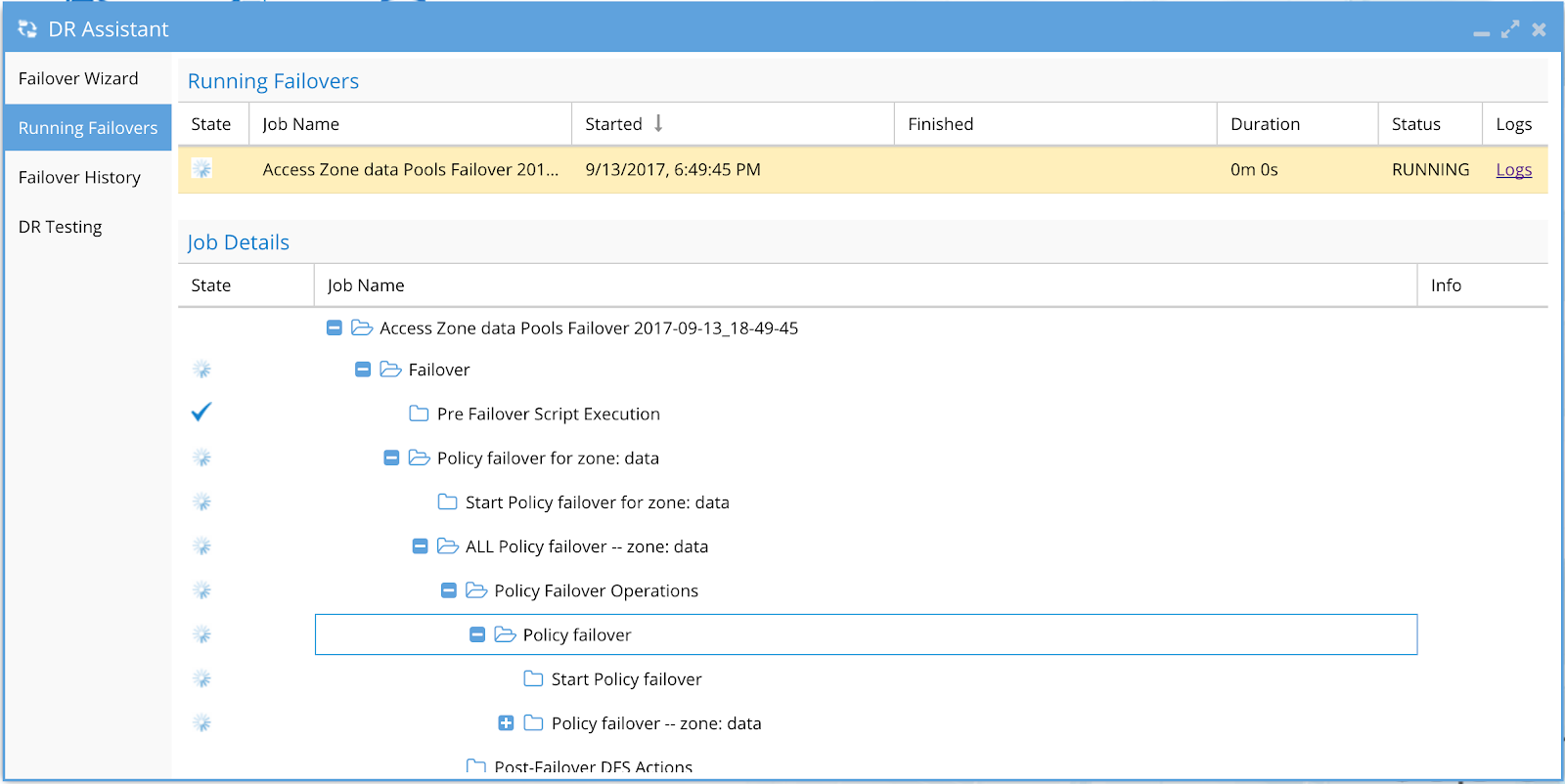Viewport: 1565px width, 784px height.
Task: Click sort arrow in Started column
Action: point(658,123)
